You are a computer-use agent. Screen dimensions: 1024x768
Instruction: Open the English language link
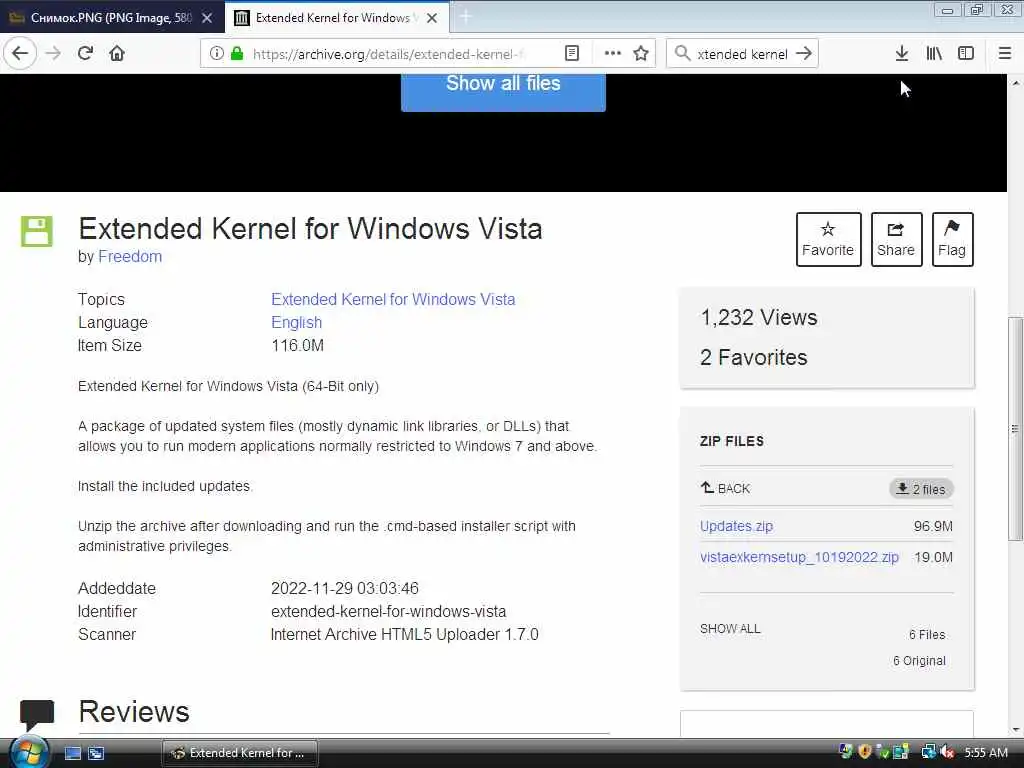[296, 323]
